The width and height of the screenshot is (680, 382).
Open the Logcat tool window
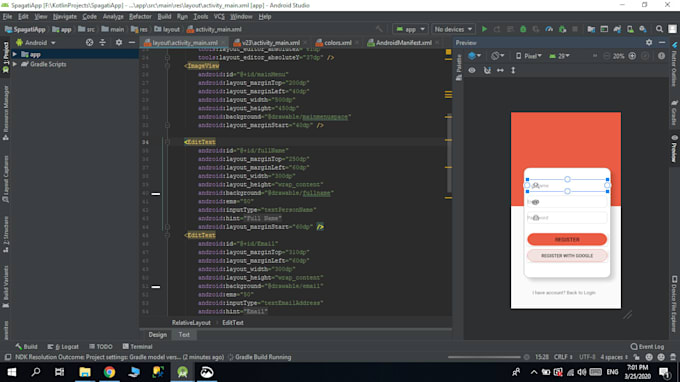tap(63, 346)
